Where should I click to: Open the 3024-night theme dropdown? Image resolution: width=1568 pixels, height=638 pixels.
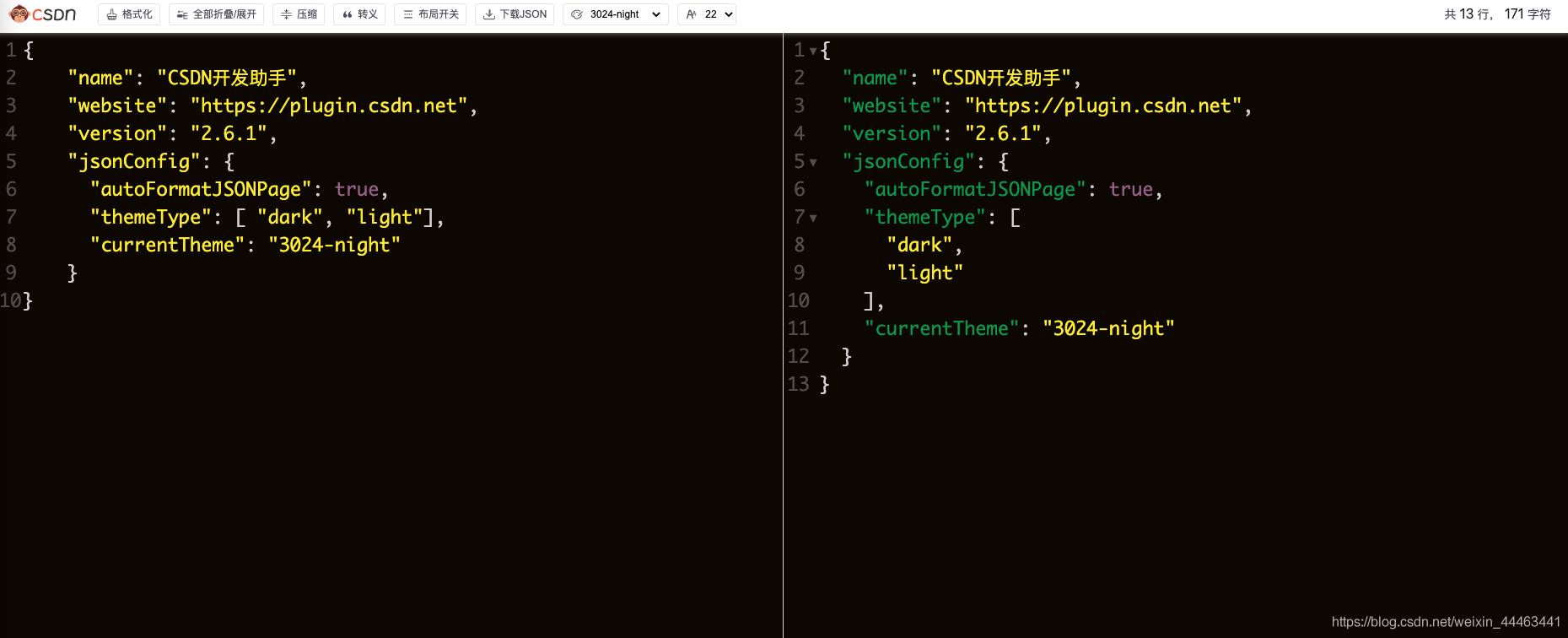616,14
